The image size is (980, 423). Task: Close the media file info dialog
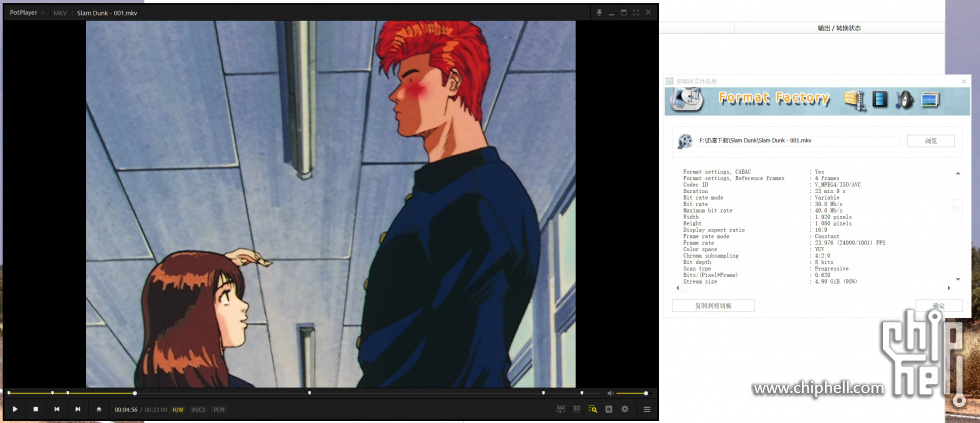tap(963, 81)
